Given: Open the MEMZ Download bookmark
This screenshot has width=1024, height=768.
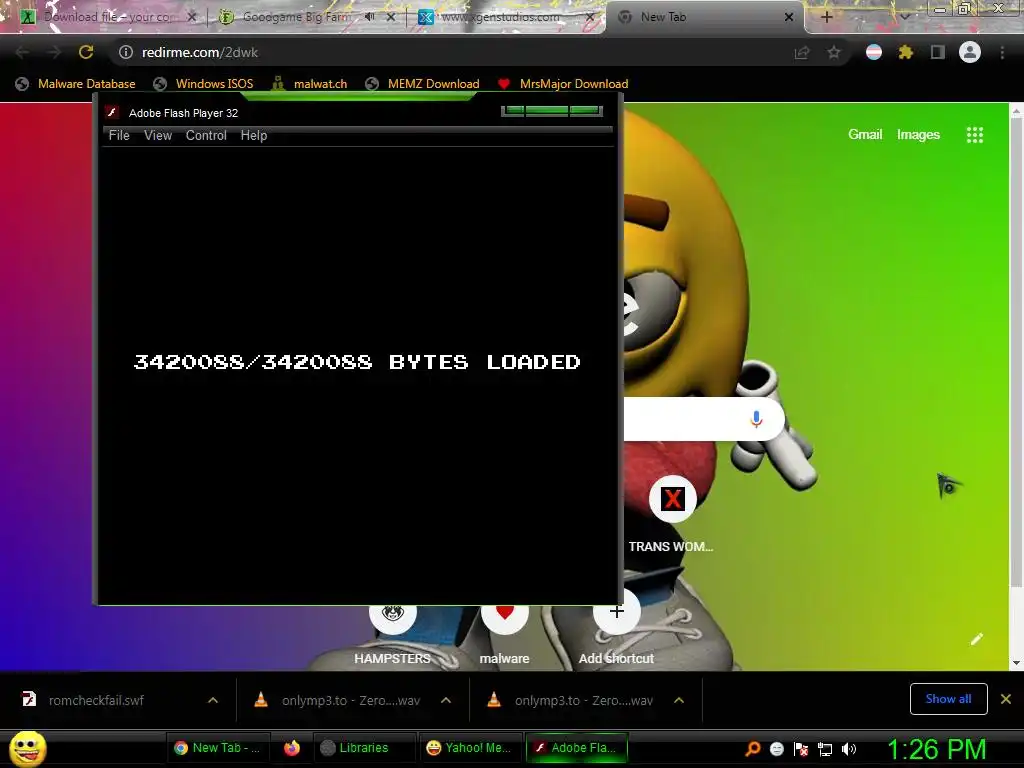Looking at the screenshot, I should tap(423, 84).
